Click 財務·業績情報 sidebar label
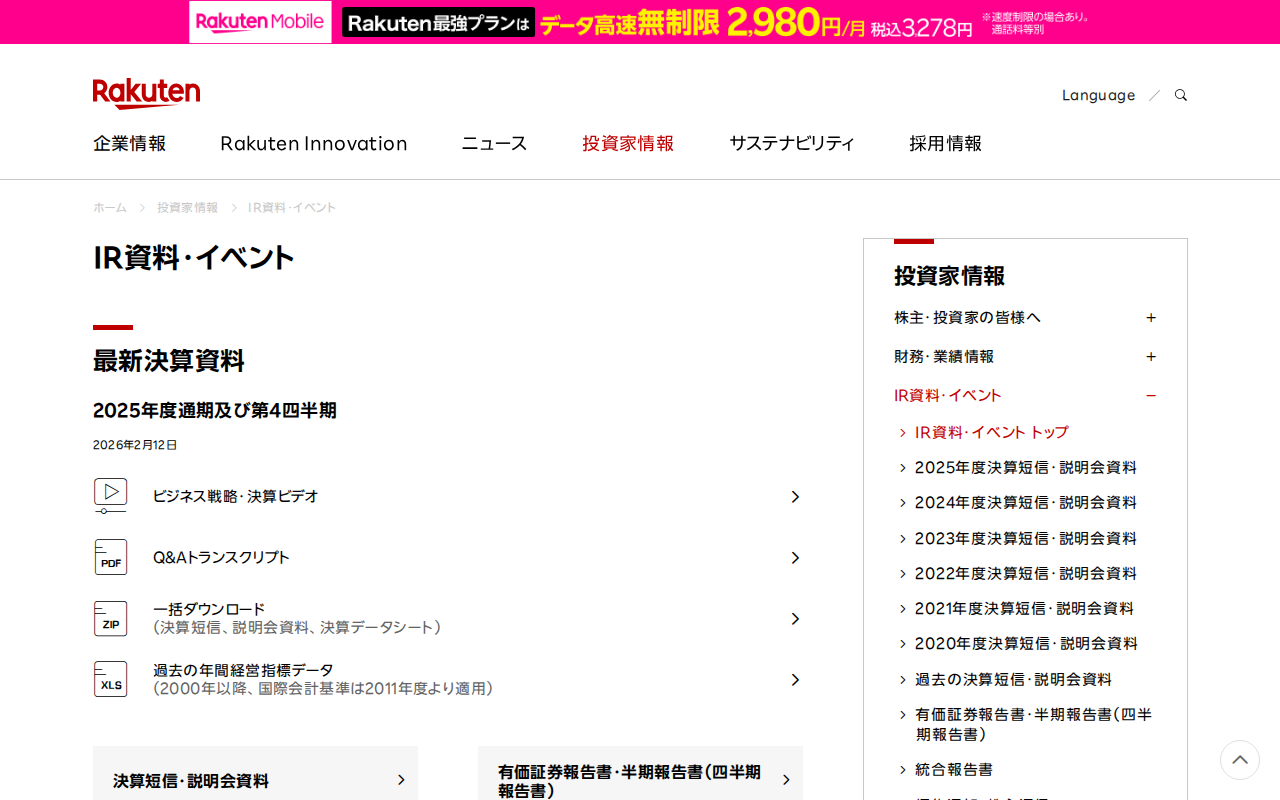The image size is (1280, 800). (944, 356)
